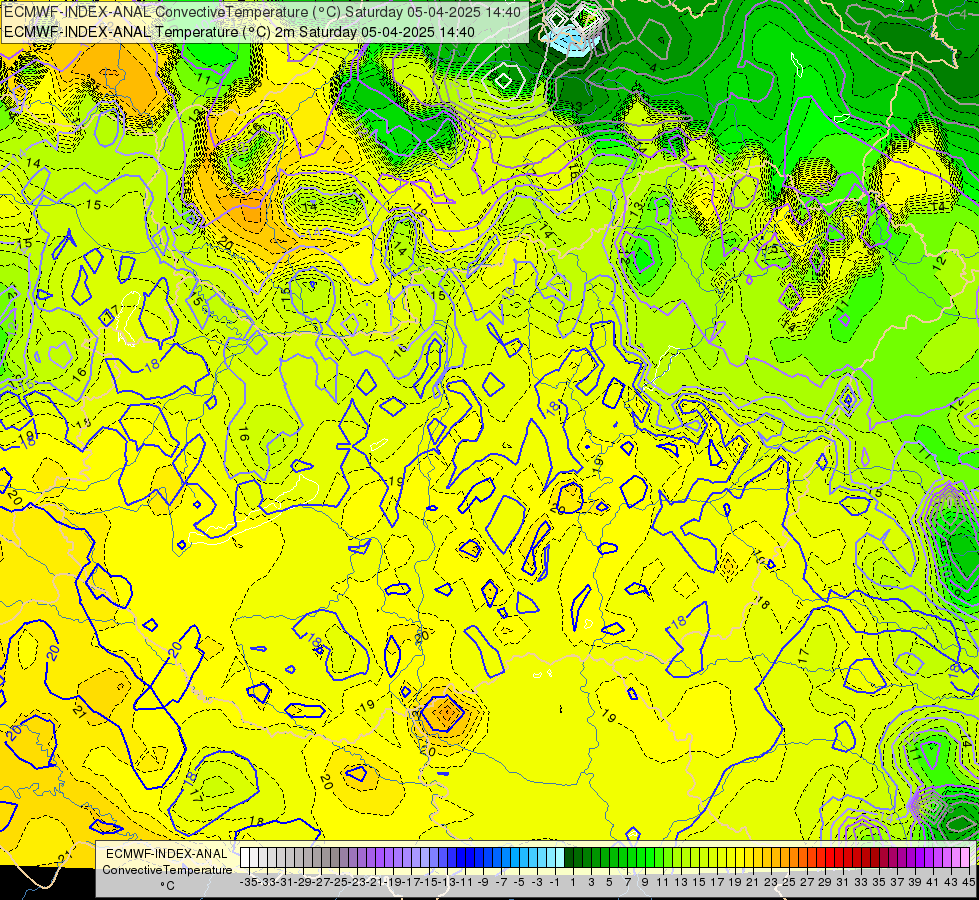Pick the bright green swatch above legend 9
The height and width of the screenshot is (900, 979).
tap(641, 858)
